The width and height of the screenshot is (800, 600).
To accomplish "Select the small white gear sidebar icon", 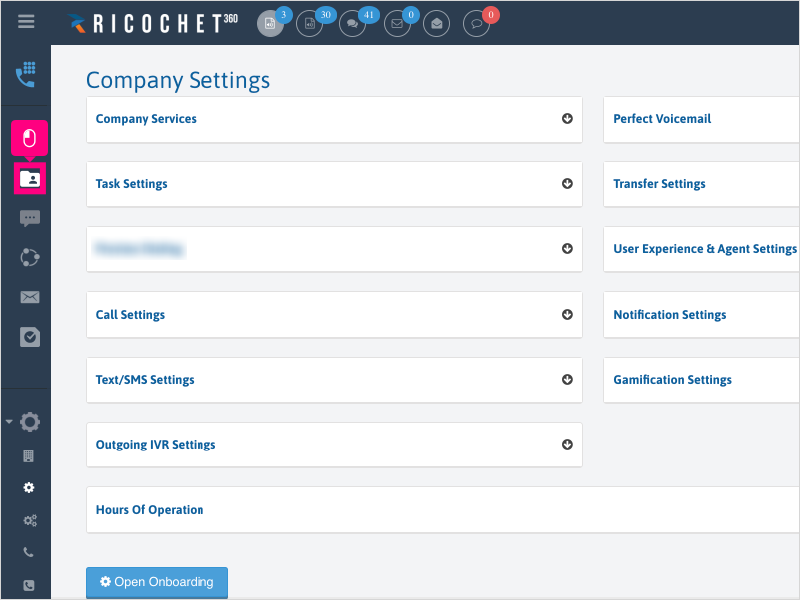I will (29, 488).
